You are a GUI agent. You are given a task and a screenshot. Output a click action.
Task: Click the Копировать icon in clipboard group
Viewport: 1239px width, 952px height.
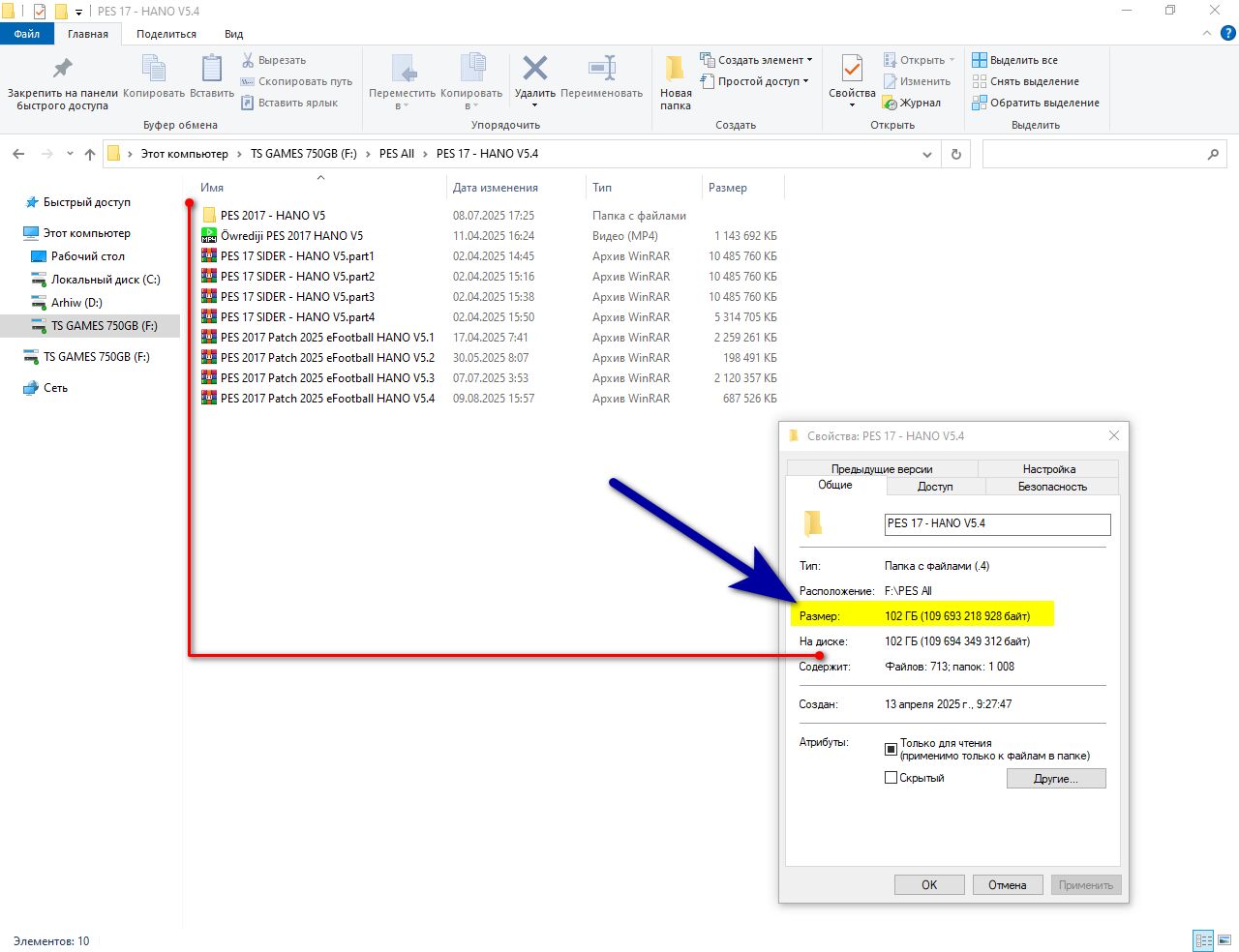(154, 69)
